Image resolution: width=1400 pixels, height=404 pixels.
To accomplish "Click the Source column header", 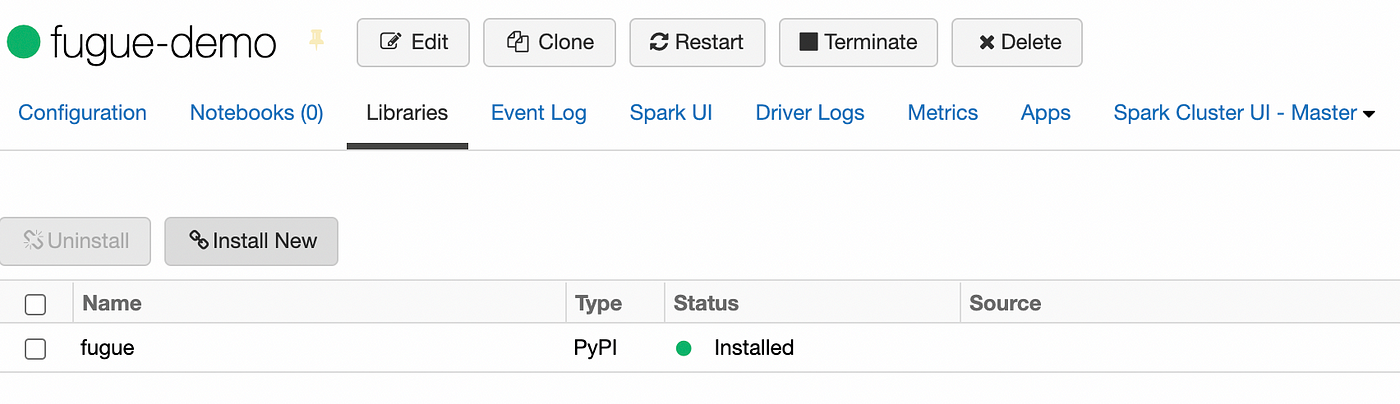I will pyautogui.click(x=1005, y=303).
